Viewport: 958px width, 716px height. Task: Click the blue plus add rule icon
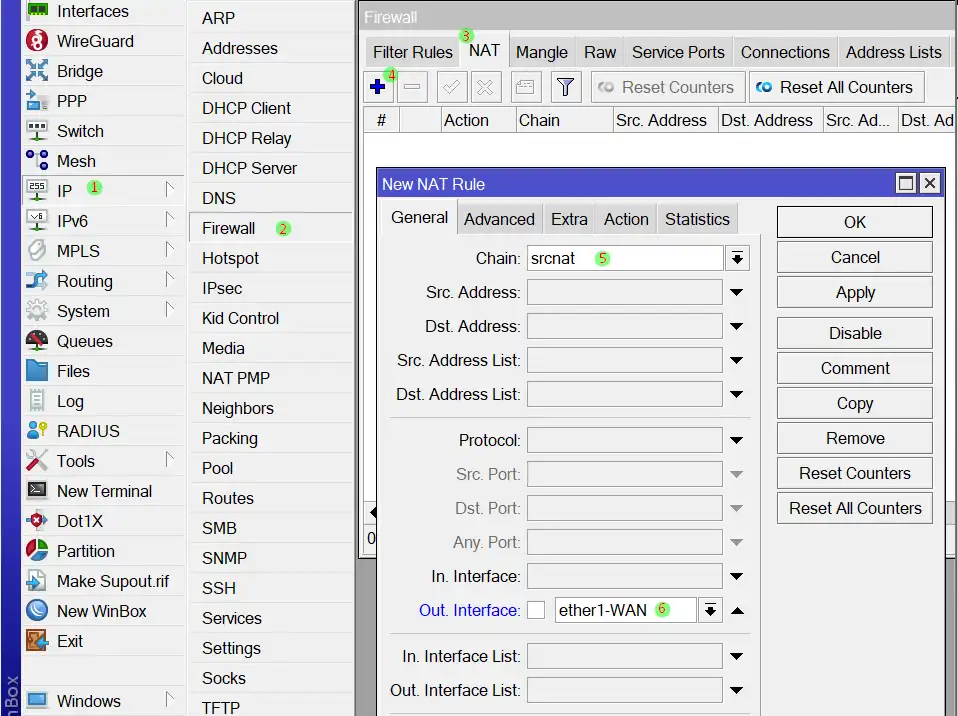point(378,88)
